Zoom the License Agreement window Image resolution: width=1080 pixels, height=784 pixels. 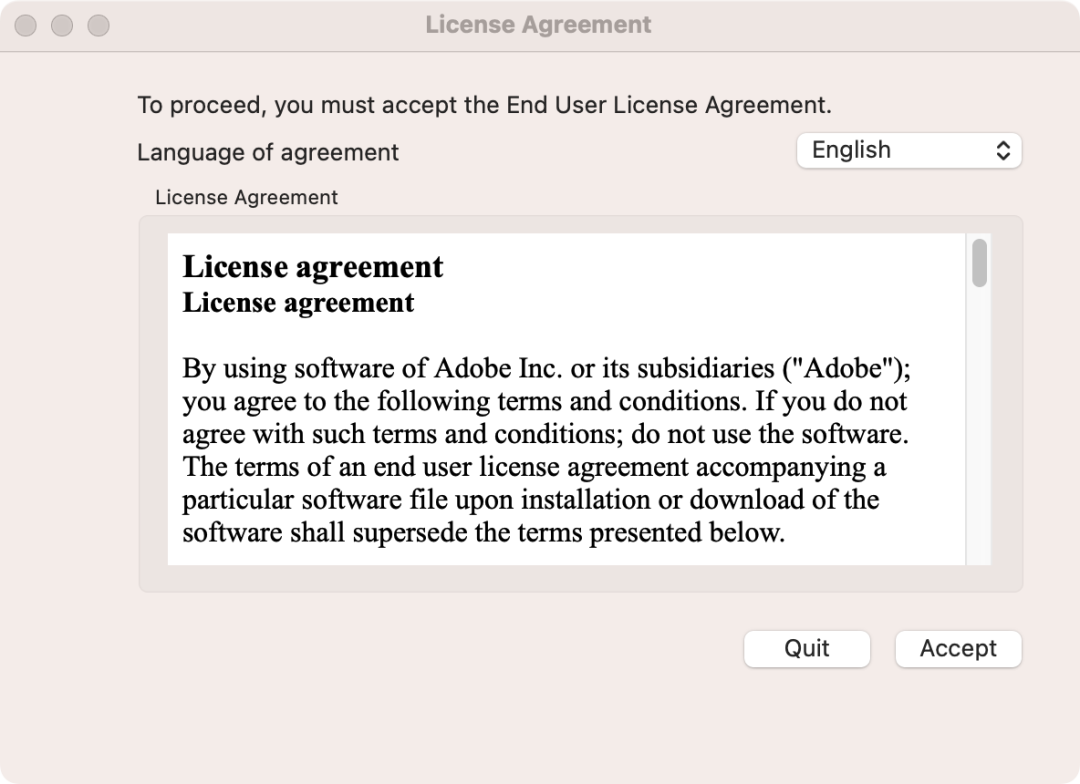(98, 25)
